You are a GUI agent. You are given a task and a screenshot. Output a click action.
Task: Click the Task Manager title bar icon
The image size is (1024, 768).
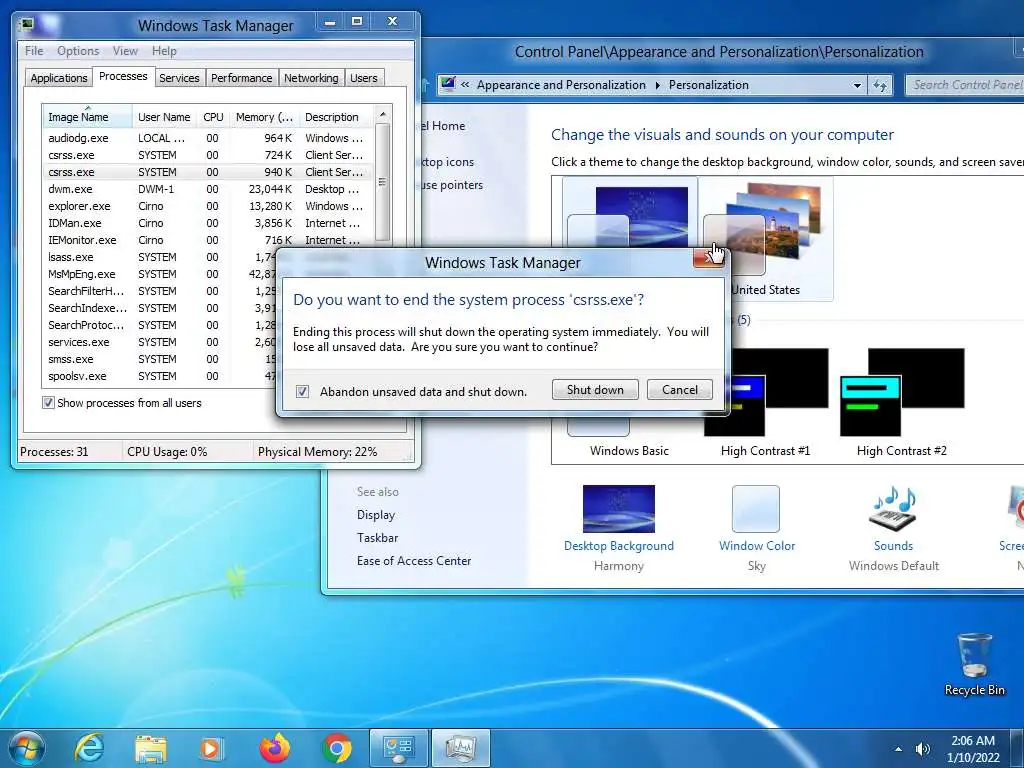(26, 25)
